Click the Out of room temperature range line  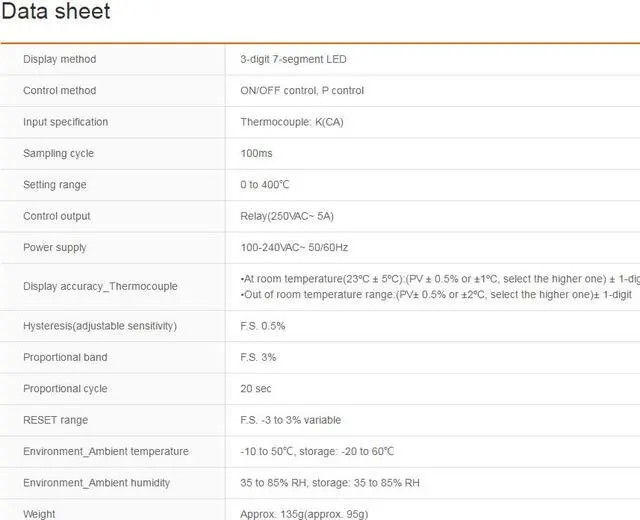436,295
